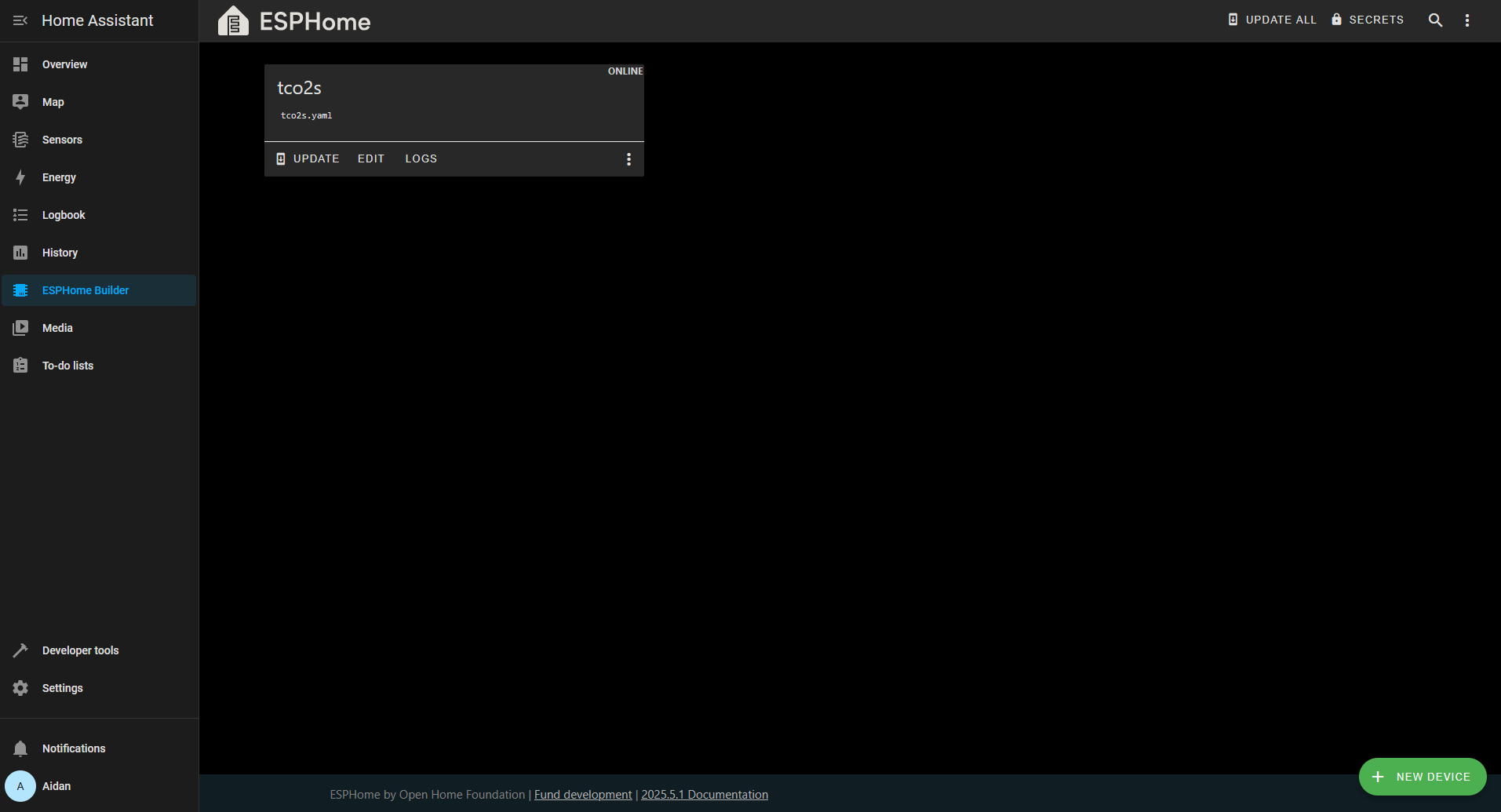The image size is (1501, 812).
Task: Click the Sensors sidebar icon
Action: click(20, 140)
